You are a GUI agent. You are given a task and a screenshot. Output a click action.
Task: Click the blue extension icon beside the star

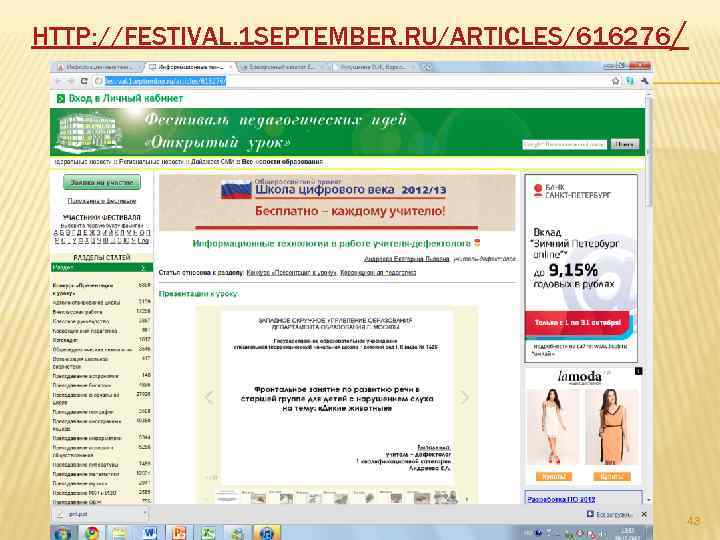click(x=630, y=81)
